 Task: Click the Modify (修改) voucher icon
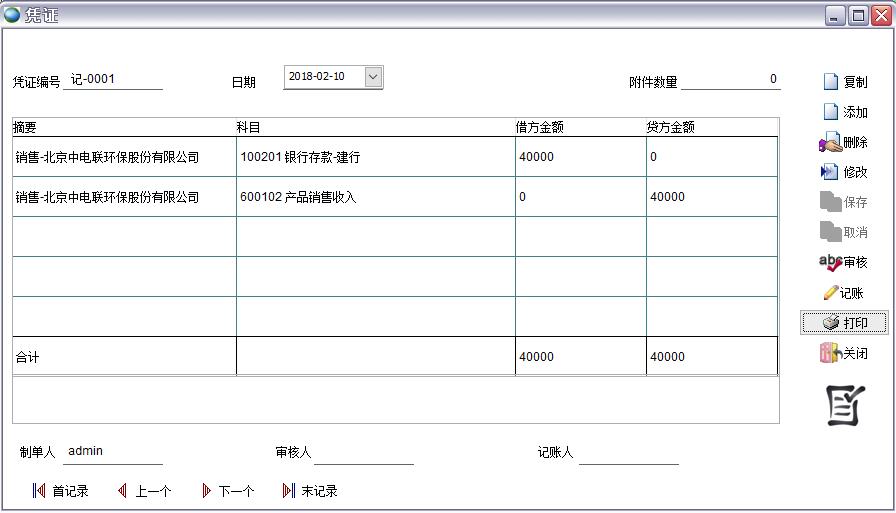(x=829, y=172)
